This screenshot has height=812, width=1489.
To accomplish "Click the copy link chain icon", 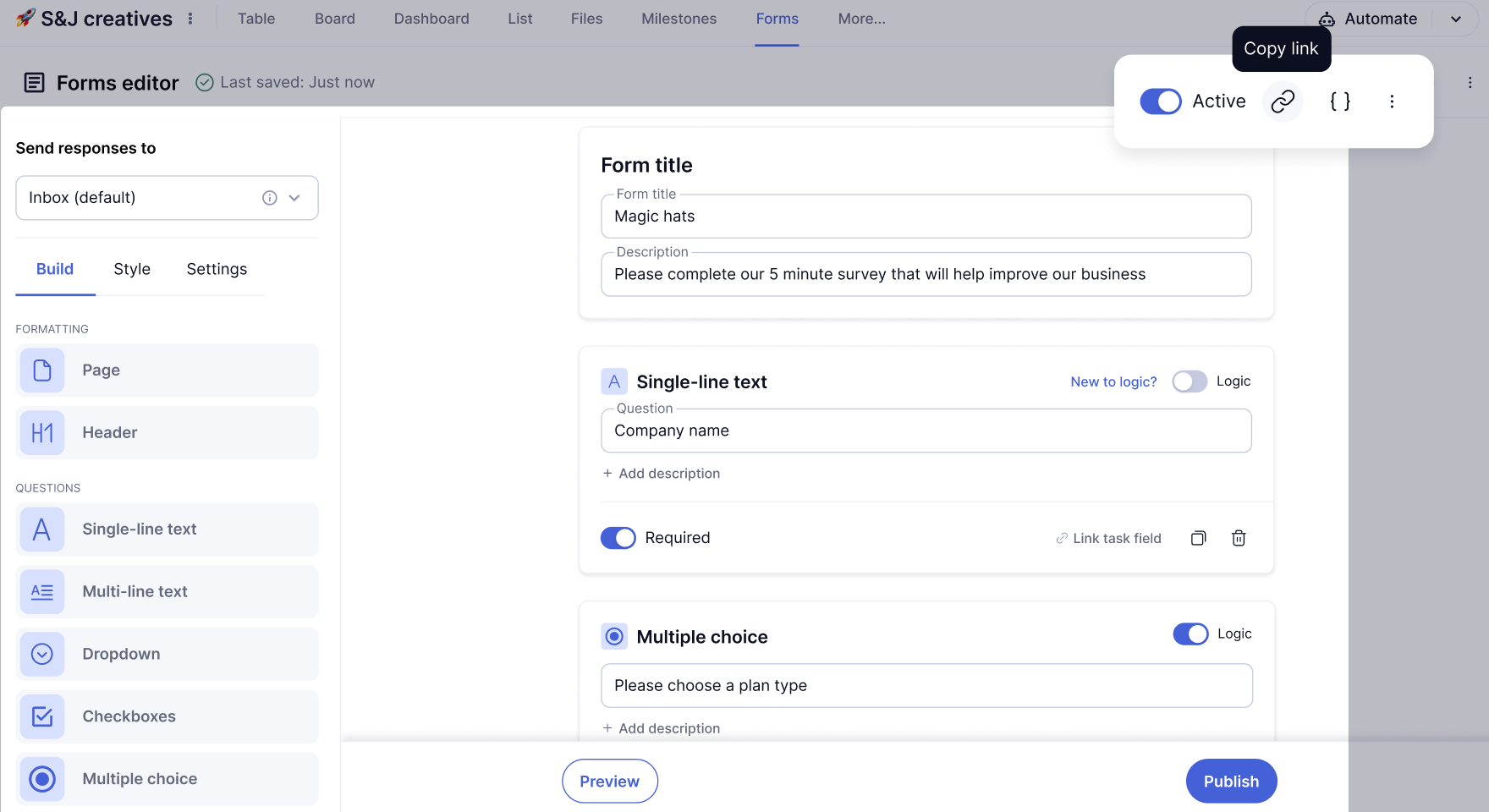I will pyautogui.click(x=1283, y=101).
